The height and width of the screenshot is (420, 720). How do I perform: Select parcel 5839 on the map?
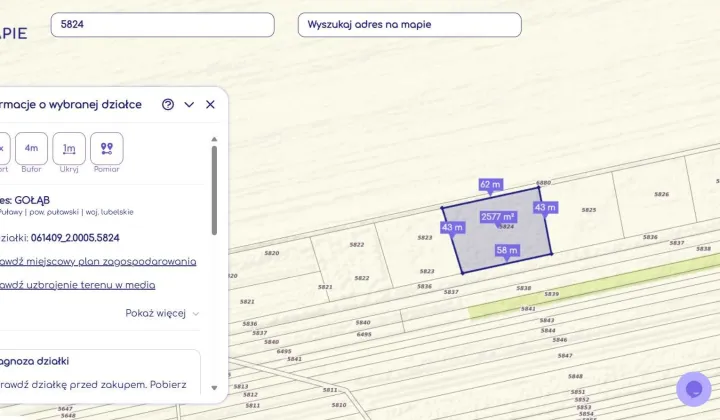pos(551,294)
